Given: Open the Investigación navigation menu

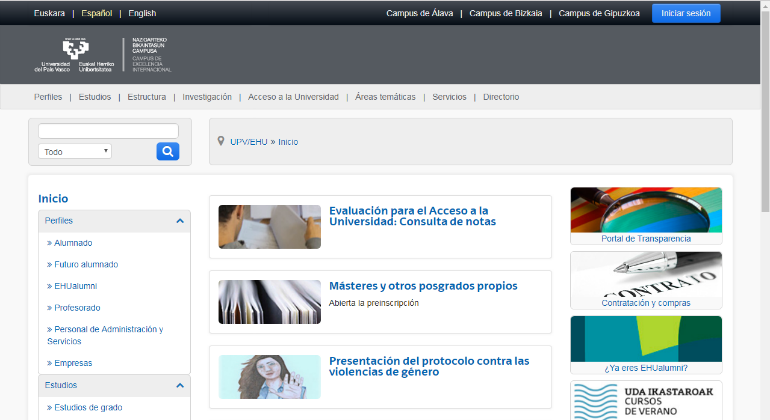Looking at the screenshot, I should point(207,97).
